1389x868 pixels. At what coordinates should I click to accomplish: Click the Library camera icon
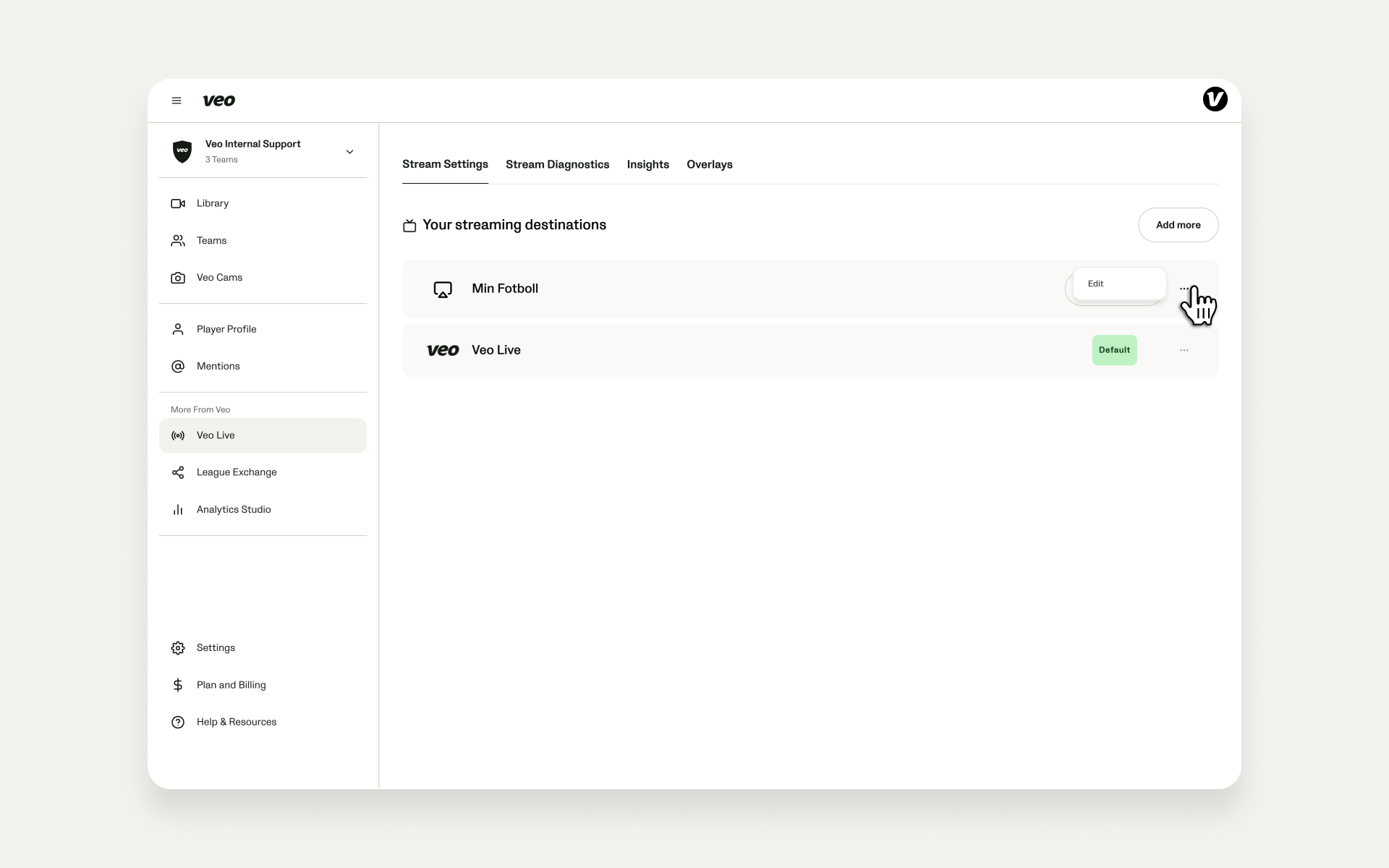click(x=178, y=203)
